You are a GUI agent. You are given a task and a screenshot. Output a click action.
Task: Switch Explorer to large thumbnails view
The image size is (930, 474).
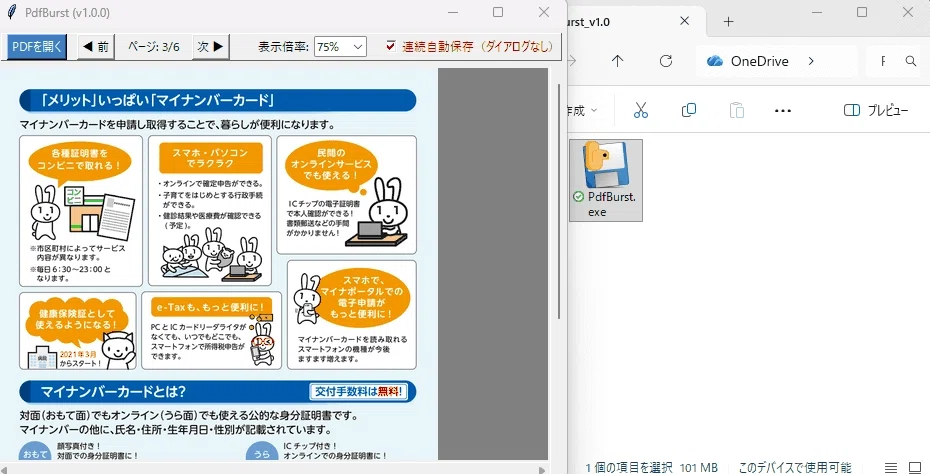tap(915, 467)
